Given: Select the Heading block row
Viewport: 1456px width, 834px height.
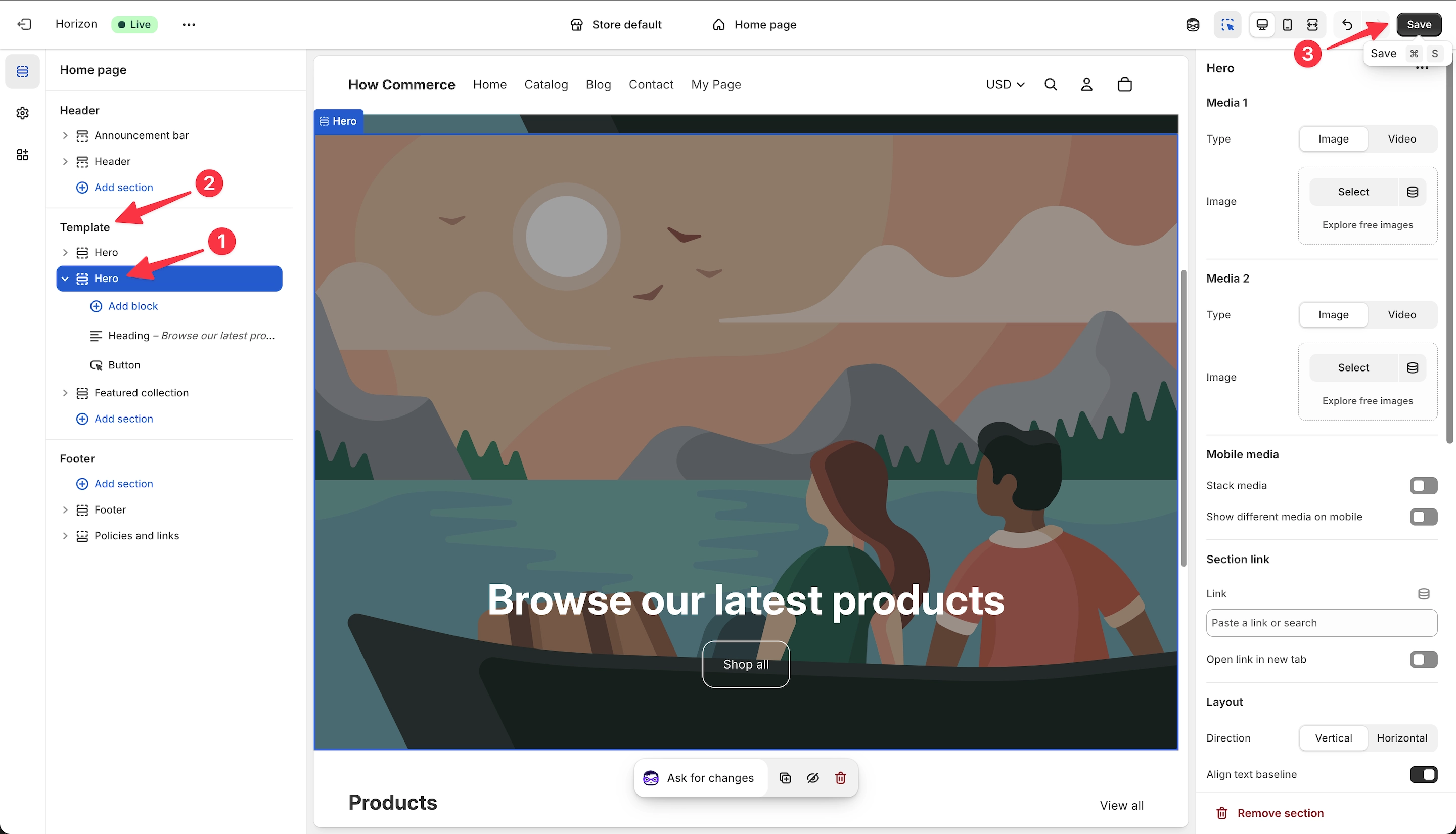Looking at the screenshot, I should click(184, 336).
